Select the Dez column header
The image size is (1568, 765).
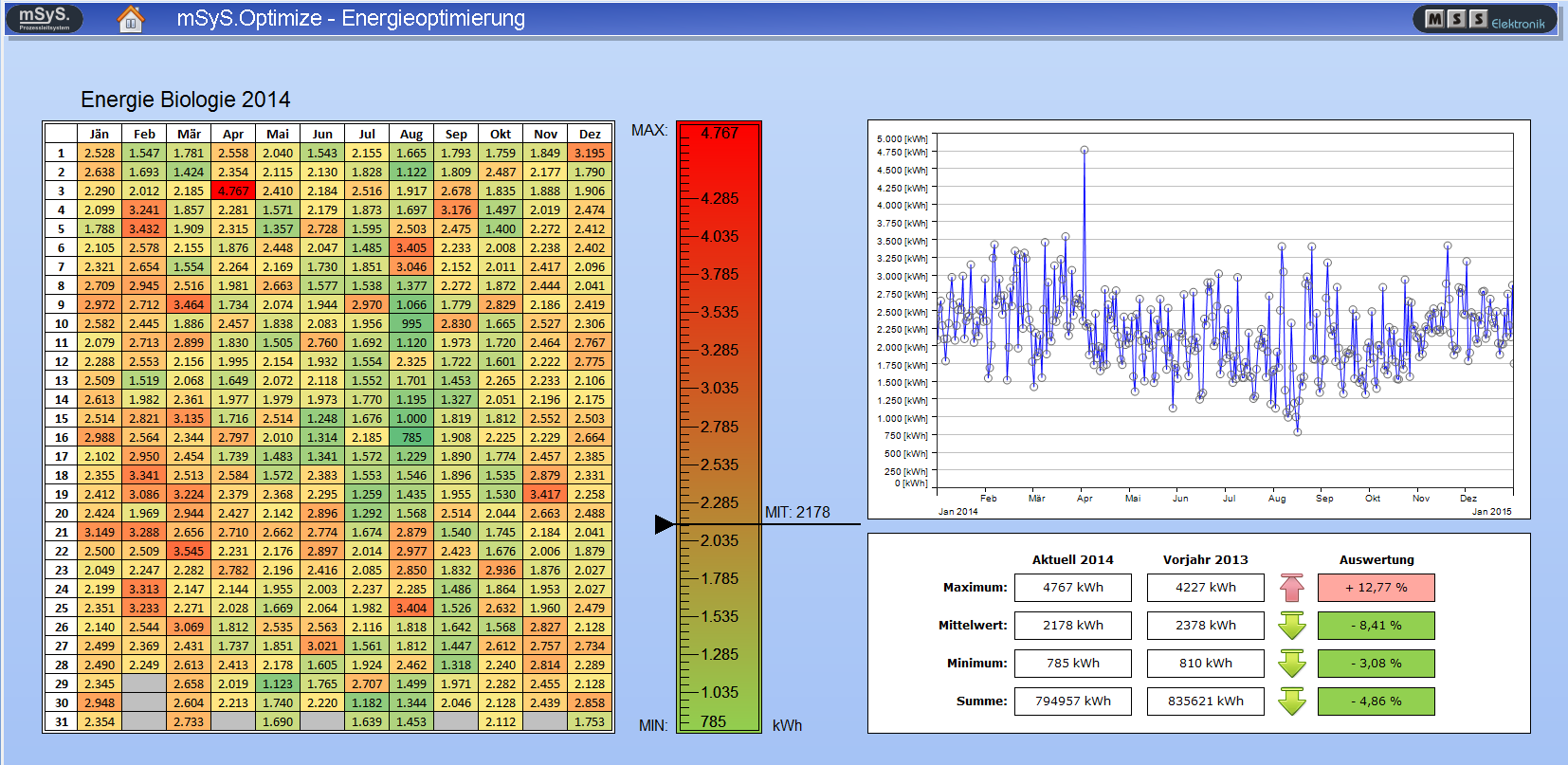590,134
